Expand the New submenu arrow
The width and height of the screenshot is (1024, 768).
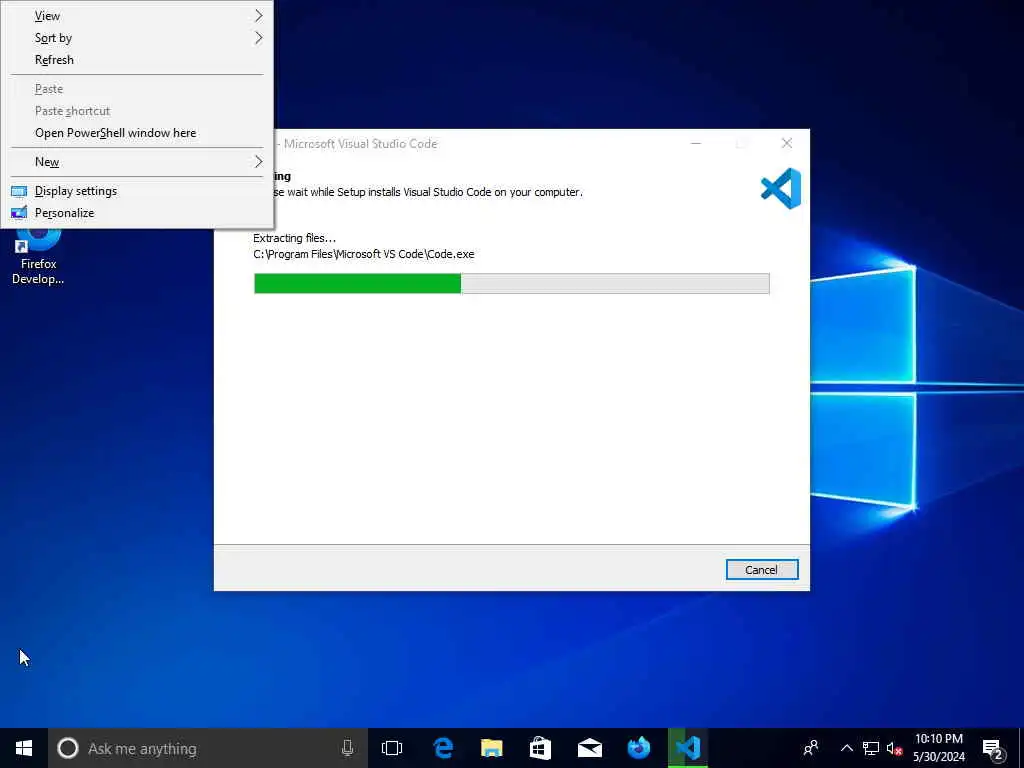coord(259,161)
